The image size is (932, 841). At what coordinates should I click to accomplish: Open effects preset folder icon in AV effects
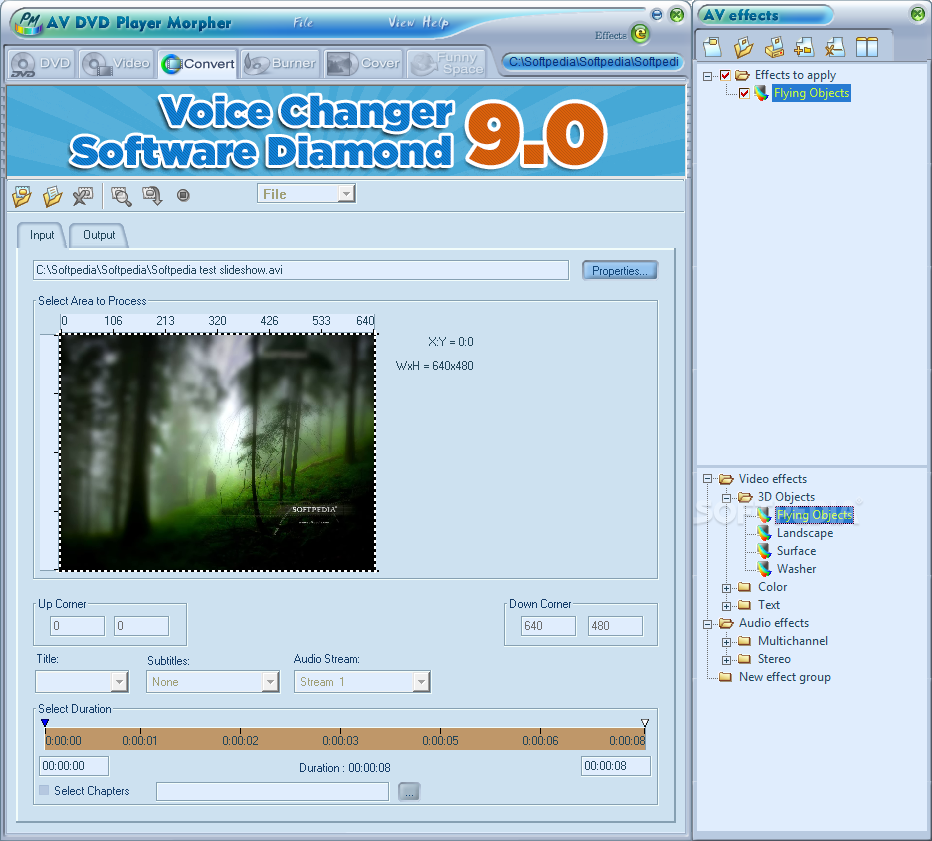743,47
